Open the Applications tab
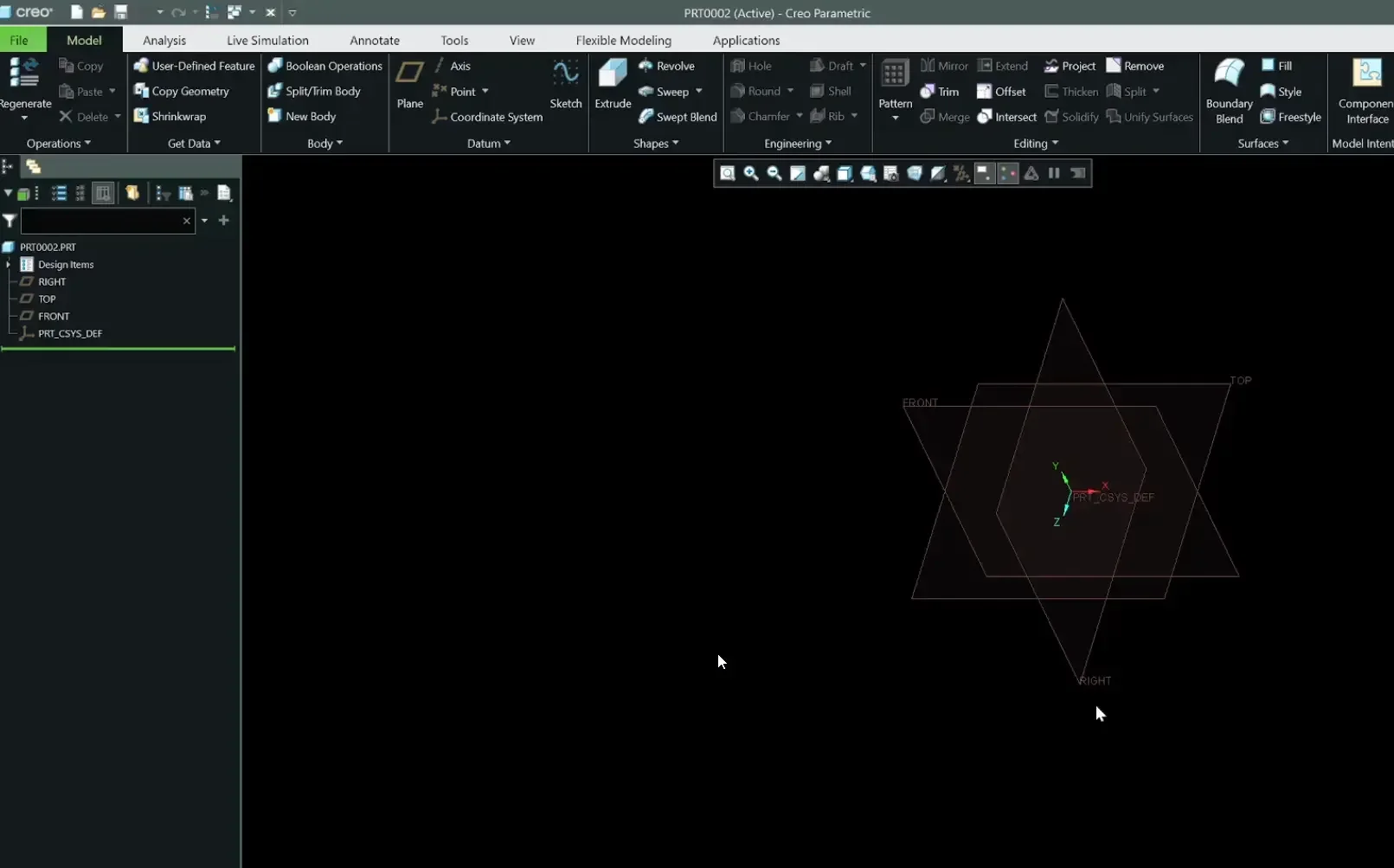The image size is (1394, 868). pyautogui.click(x=746, y=40)
